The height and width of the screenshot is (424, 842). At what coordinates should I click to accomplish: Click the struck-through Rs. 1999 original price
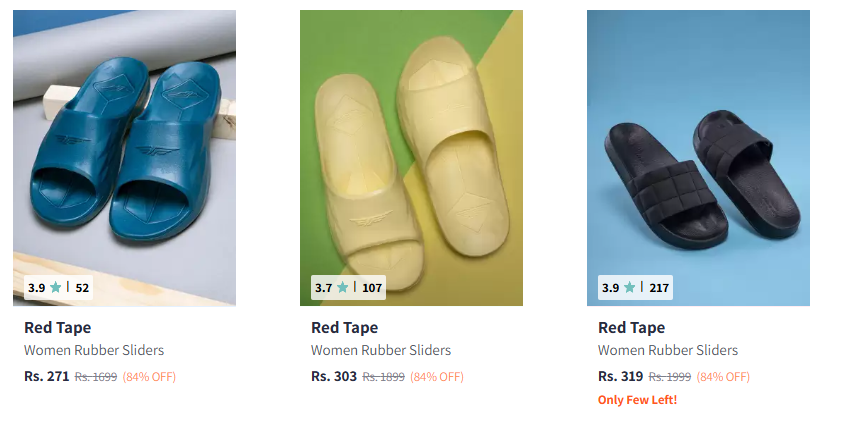tap(670, 377)
